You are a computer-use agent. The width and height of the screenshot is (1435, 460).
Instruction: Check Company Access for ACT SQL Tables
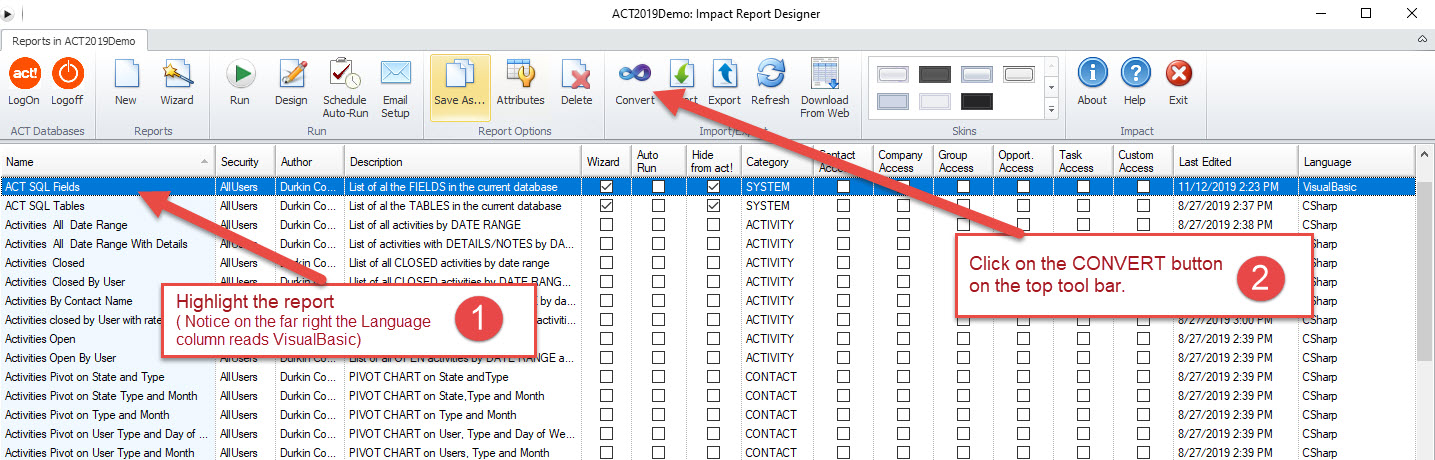903,206
